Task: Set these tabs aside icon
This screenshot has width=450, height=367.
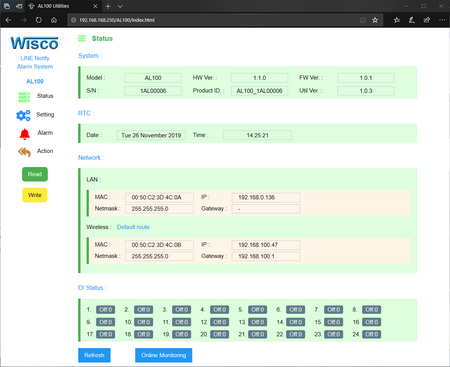Action: (19, 6)
